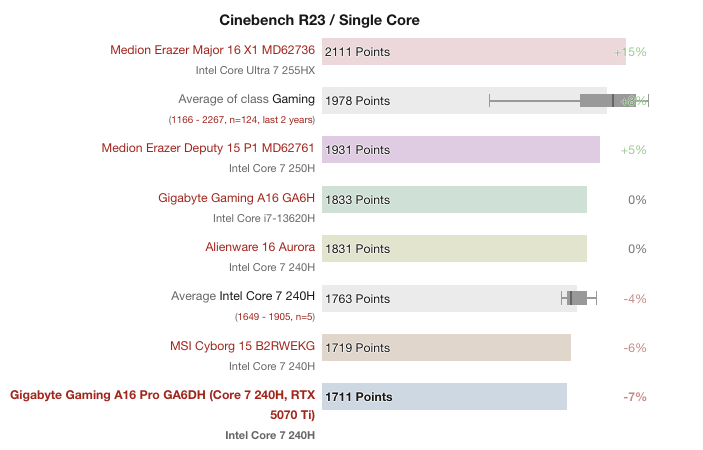Click the 1711 Points blue bar
The image size is (703, 450).
click(x=444, y=397)
